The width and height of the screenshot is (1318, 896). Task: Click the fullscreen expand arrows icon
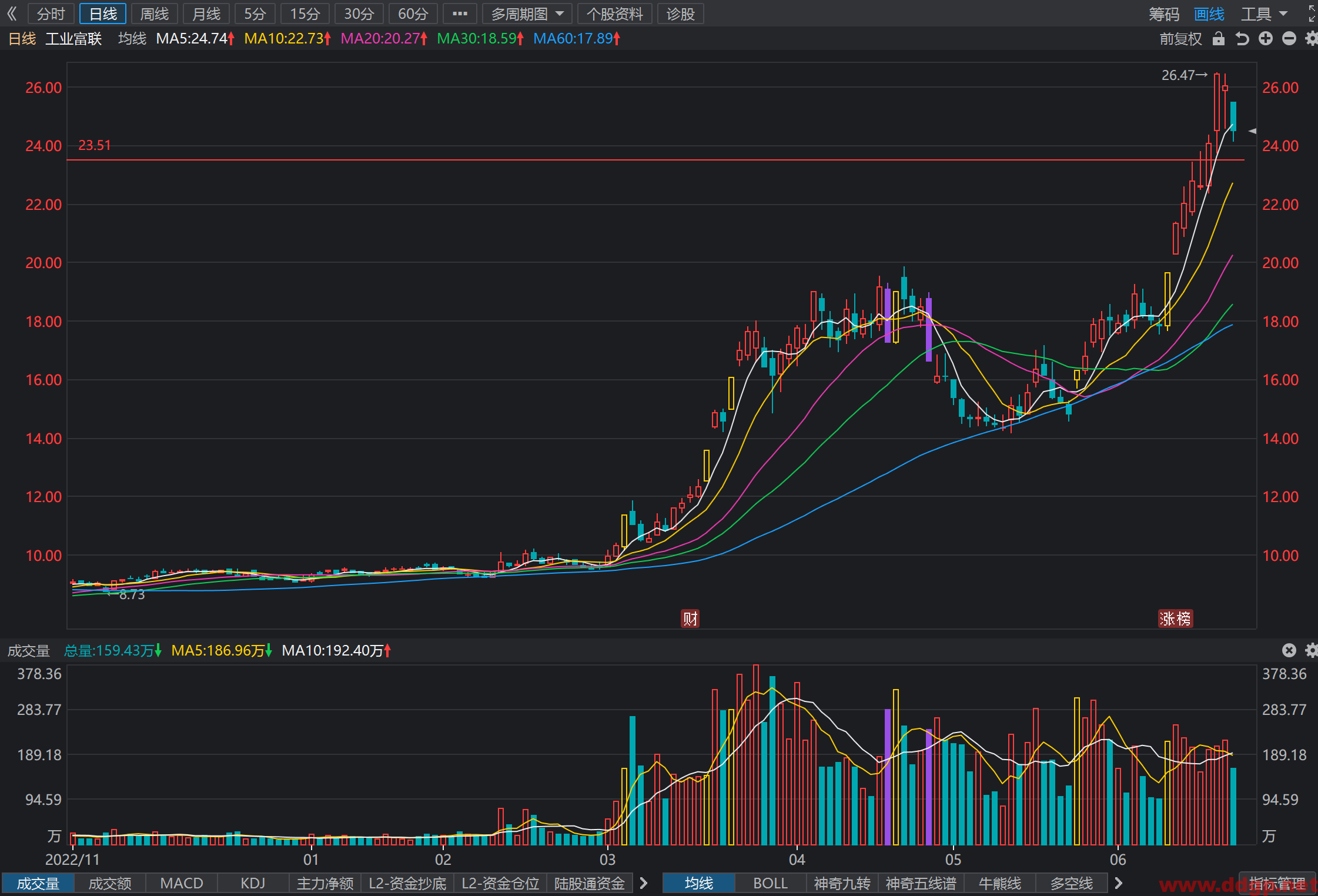pos(1312,14)
